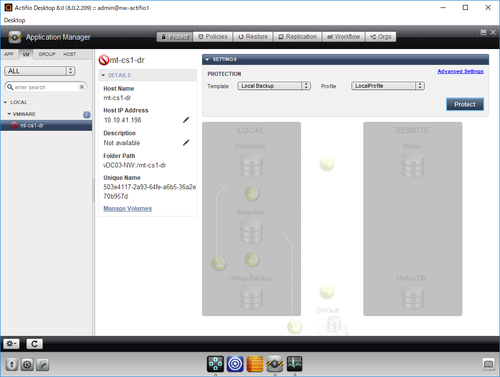Click the 10.10.41.198 IP address text
The height and width of the screenshot is (377, 500).
pyautogui.click(x=122, y=120)
